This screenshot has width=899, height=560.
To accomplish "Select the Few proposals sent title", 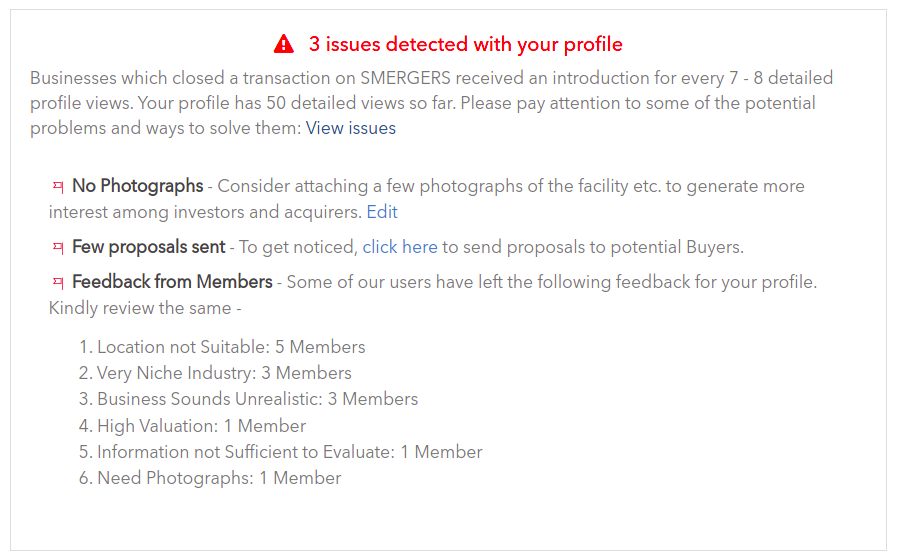I will tap(148, 247).
